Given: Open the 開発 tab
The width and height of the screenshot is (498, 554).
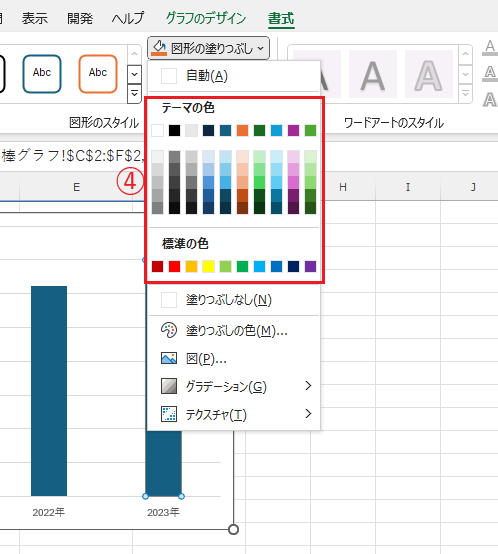Looking at the screenshot, I should [80, 18].
